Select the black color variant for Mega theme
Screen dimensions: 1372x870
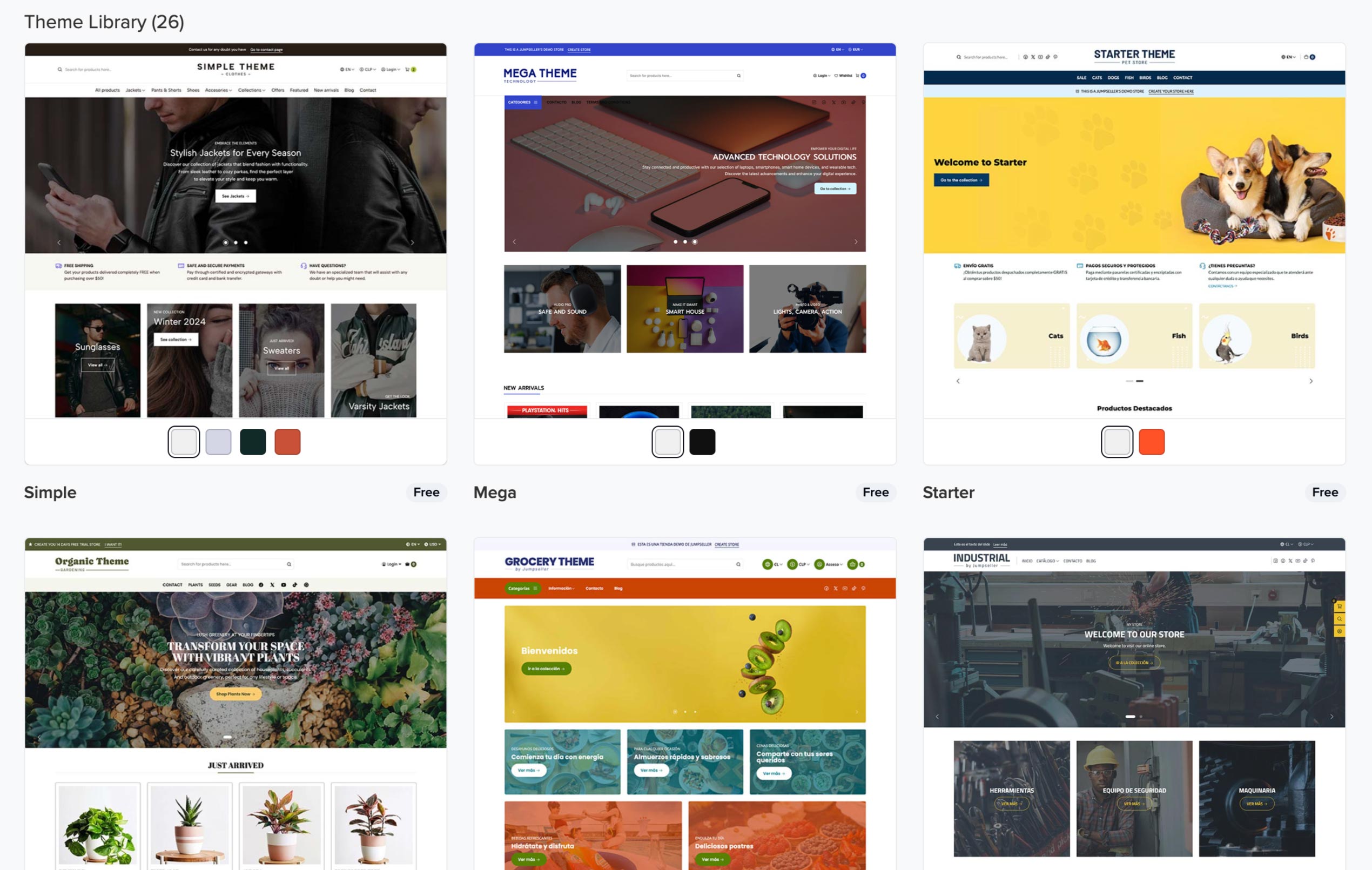(x=702, y=442)
